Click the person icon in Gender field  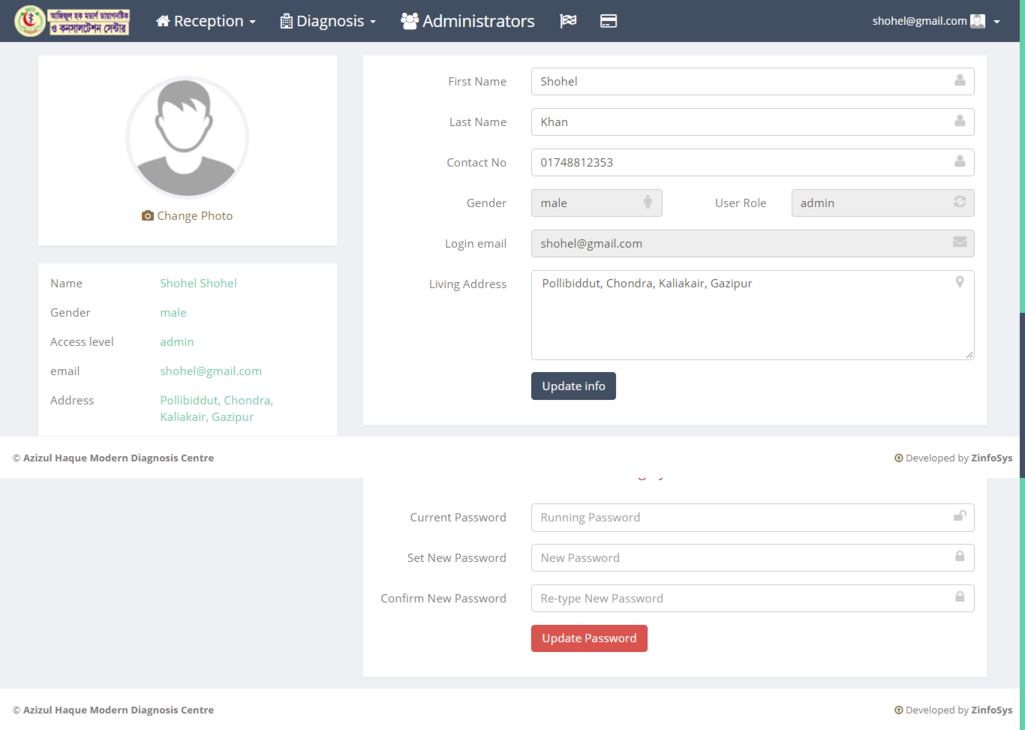click(647, 202)
